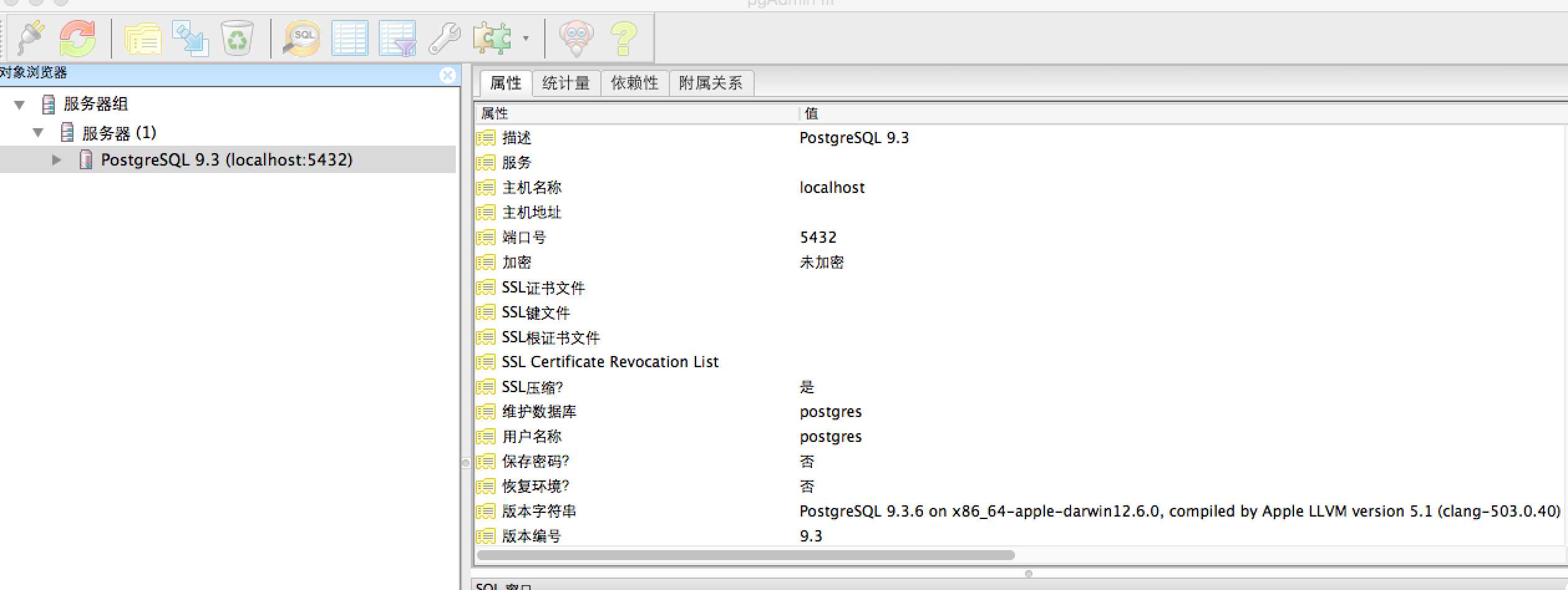Collapse the 服务器组 tree node
1568x590 pixels.
pos(20,105)
